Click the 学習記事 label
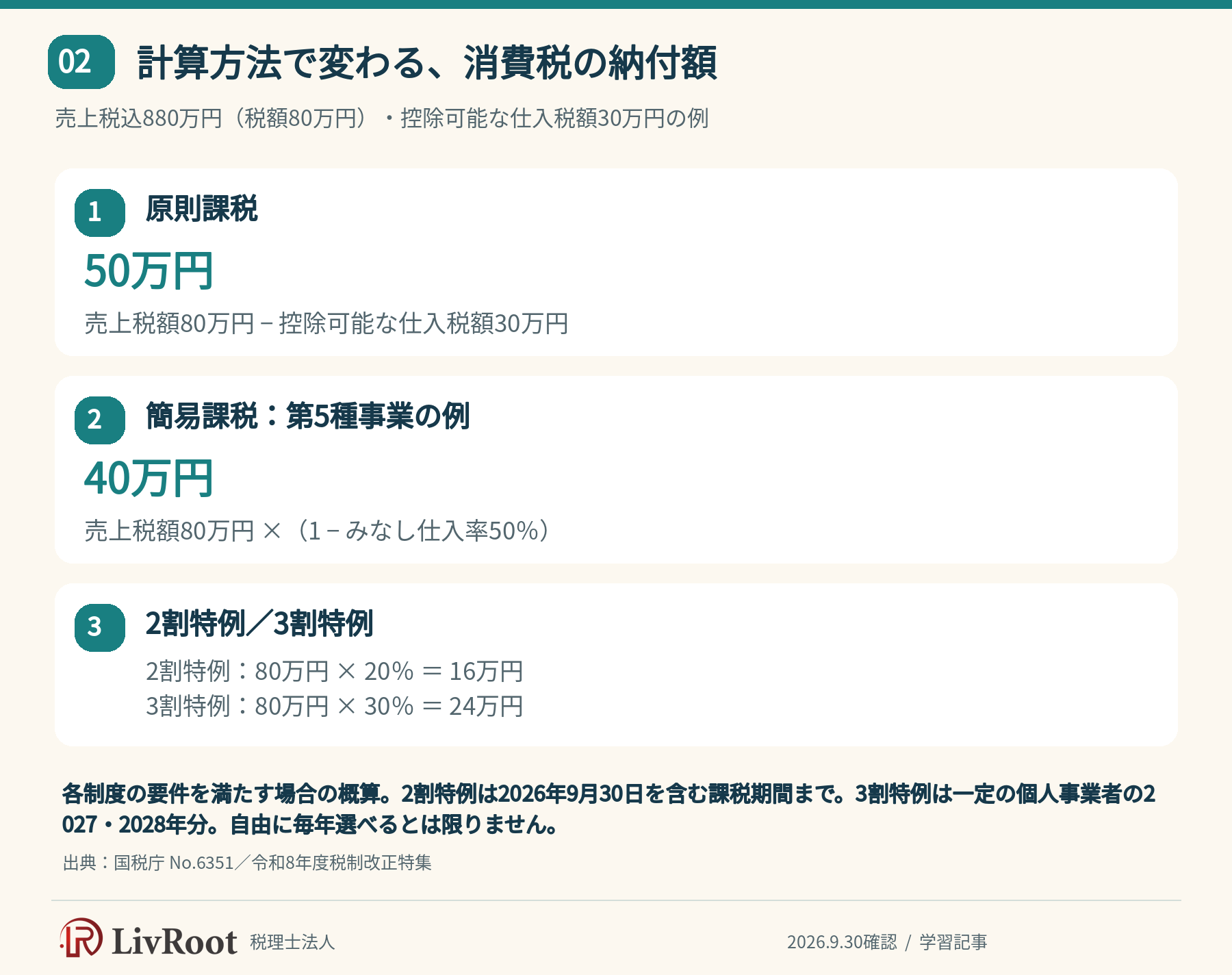Viewport: 1232px width, 975px height. (953, 942)
